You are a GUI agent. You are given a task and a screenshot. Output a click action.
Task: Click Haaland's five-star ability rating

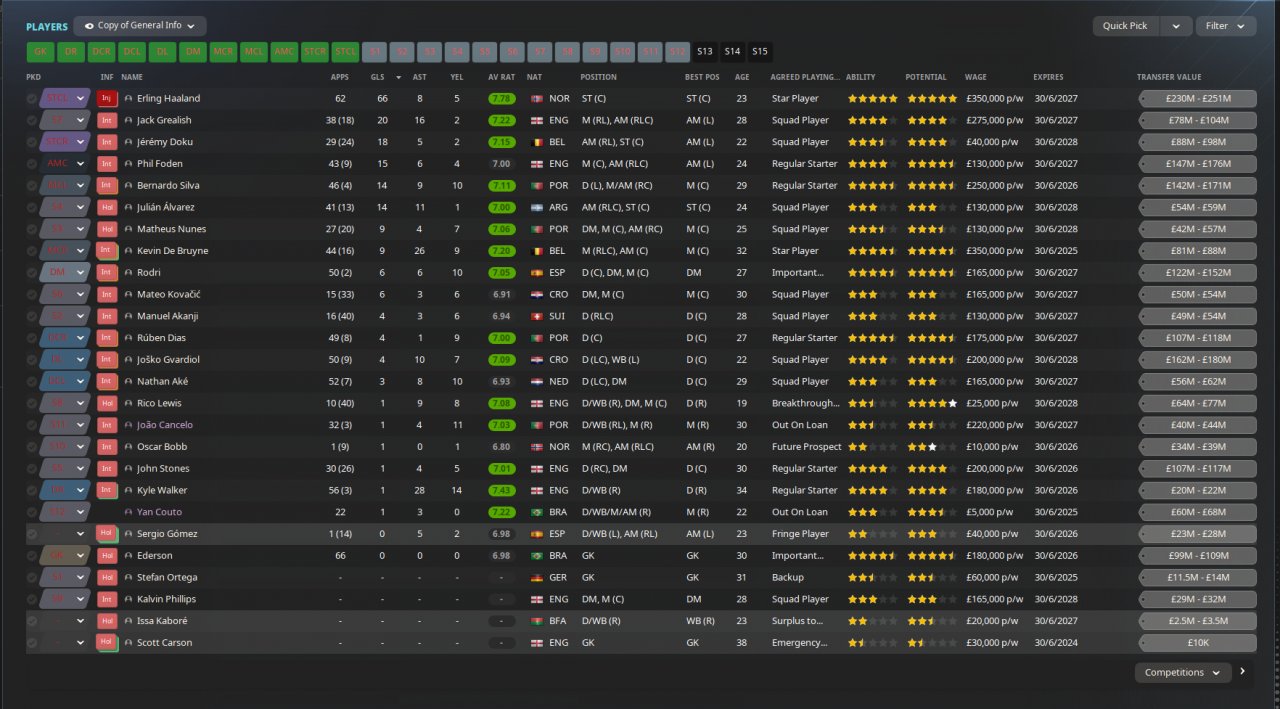(872, 98)
